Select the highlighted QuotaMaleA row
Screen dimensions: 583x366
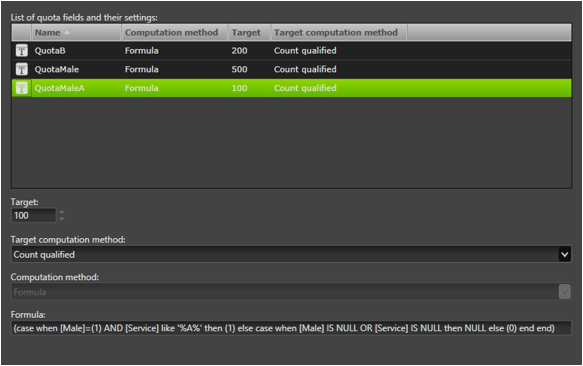(x=292, y=88)
